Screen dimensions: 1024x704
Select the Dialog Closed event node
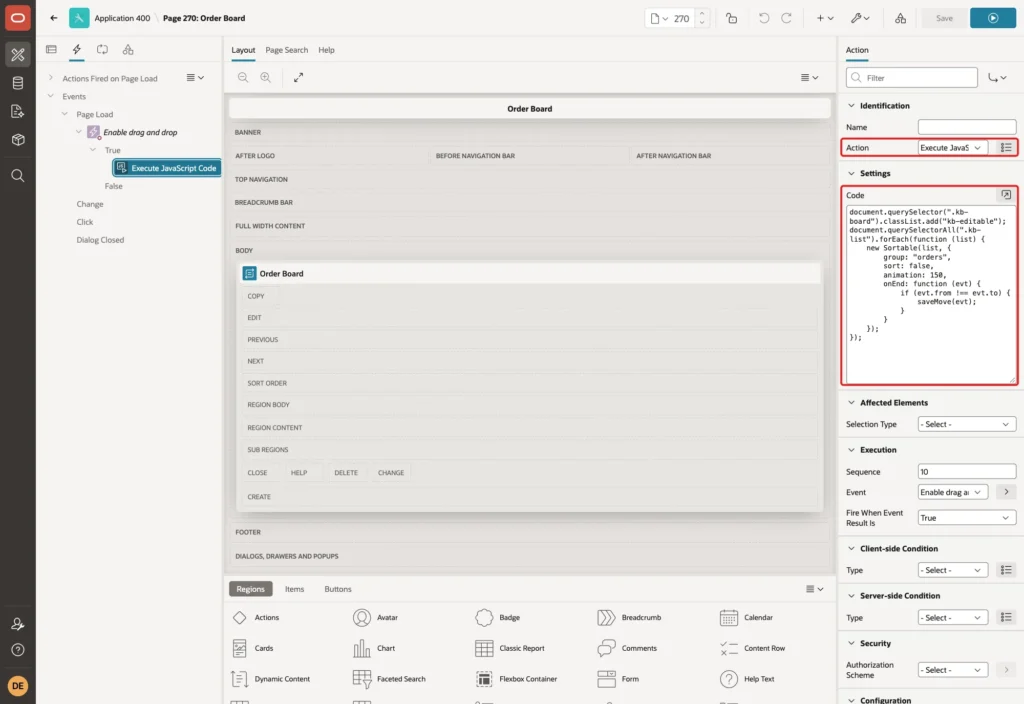coord(100,240)
